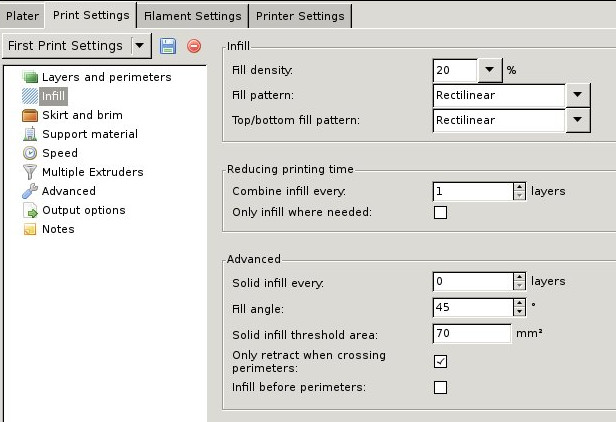This screenshot has width=616, height=422.
Task: Switch to the Filament Settings tab
Action: pos(192,16)
